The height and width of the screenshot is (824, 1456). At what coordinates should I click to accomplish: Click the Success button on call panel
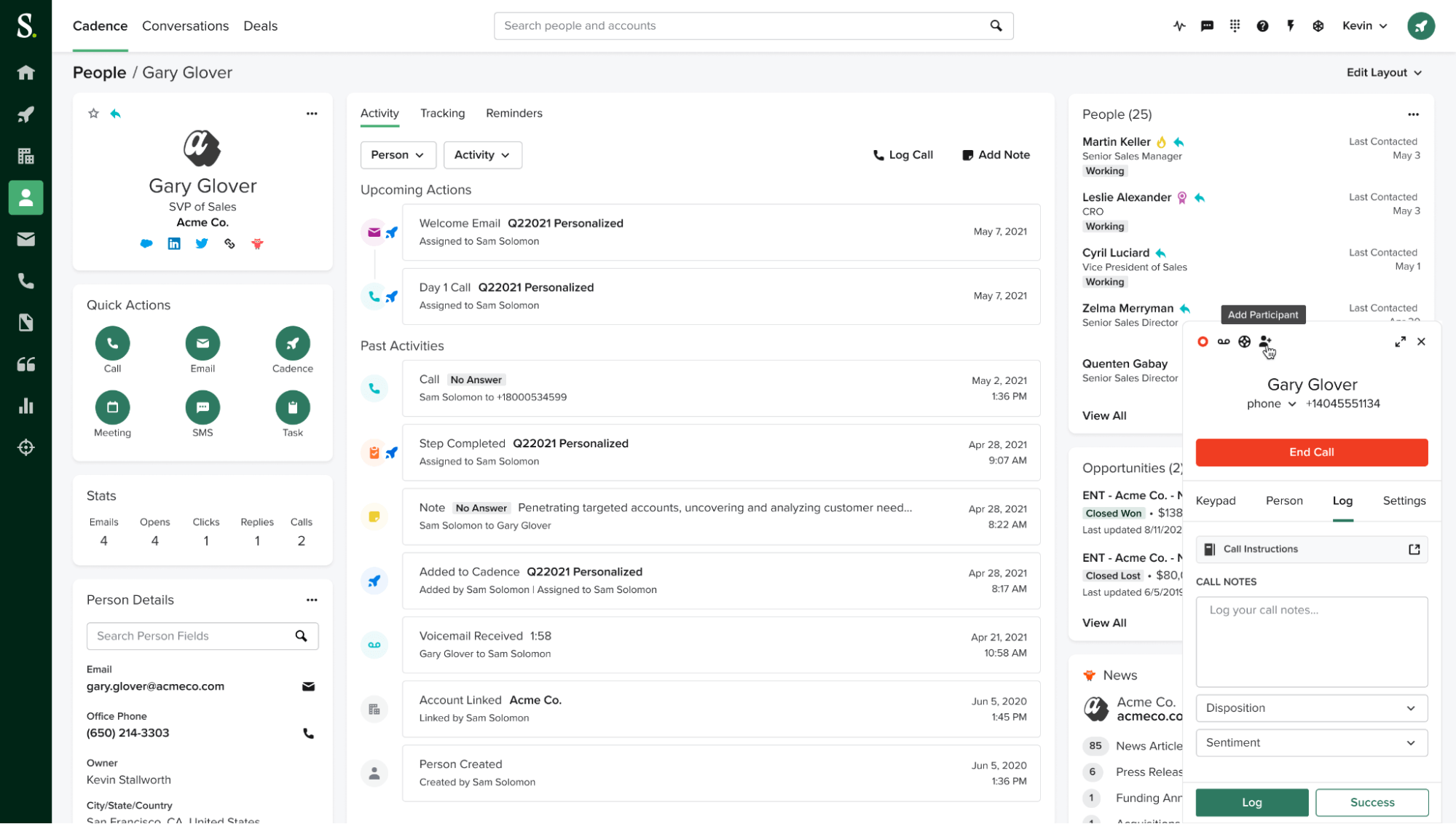click(1372, 802)
